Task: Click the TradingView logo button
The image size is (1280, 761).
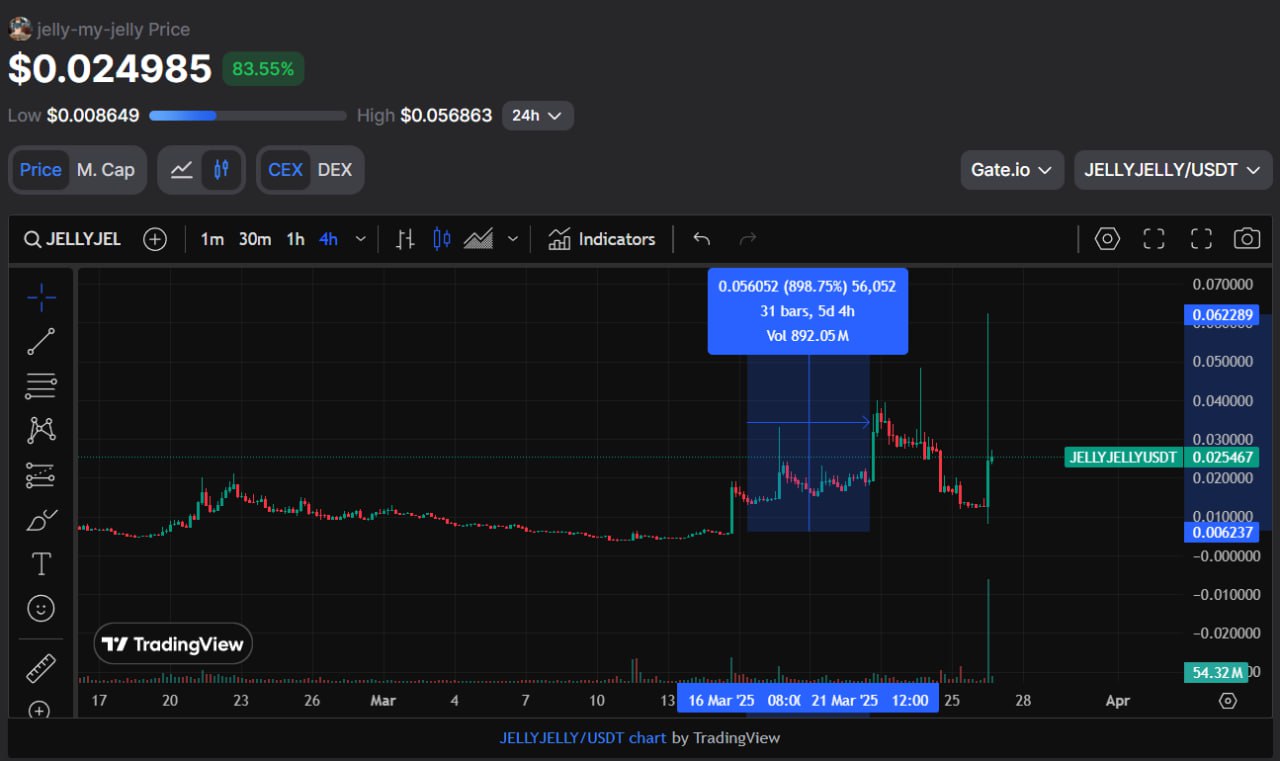Action: [x=173, y=644]
